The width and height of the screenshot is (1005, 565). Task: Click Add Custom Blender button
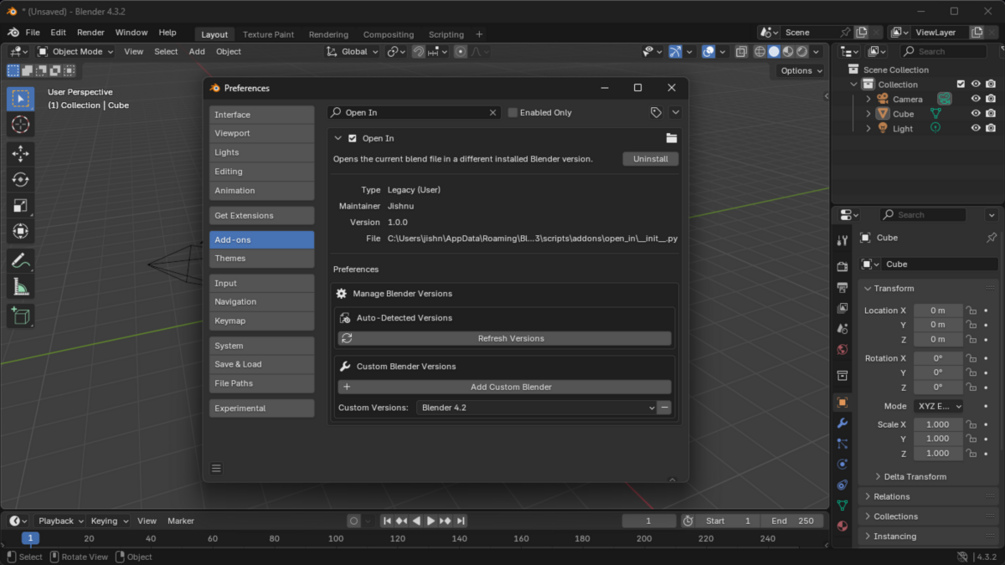coord(504,387)
